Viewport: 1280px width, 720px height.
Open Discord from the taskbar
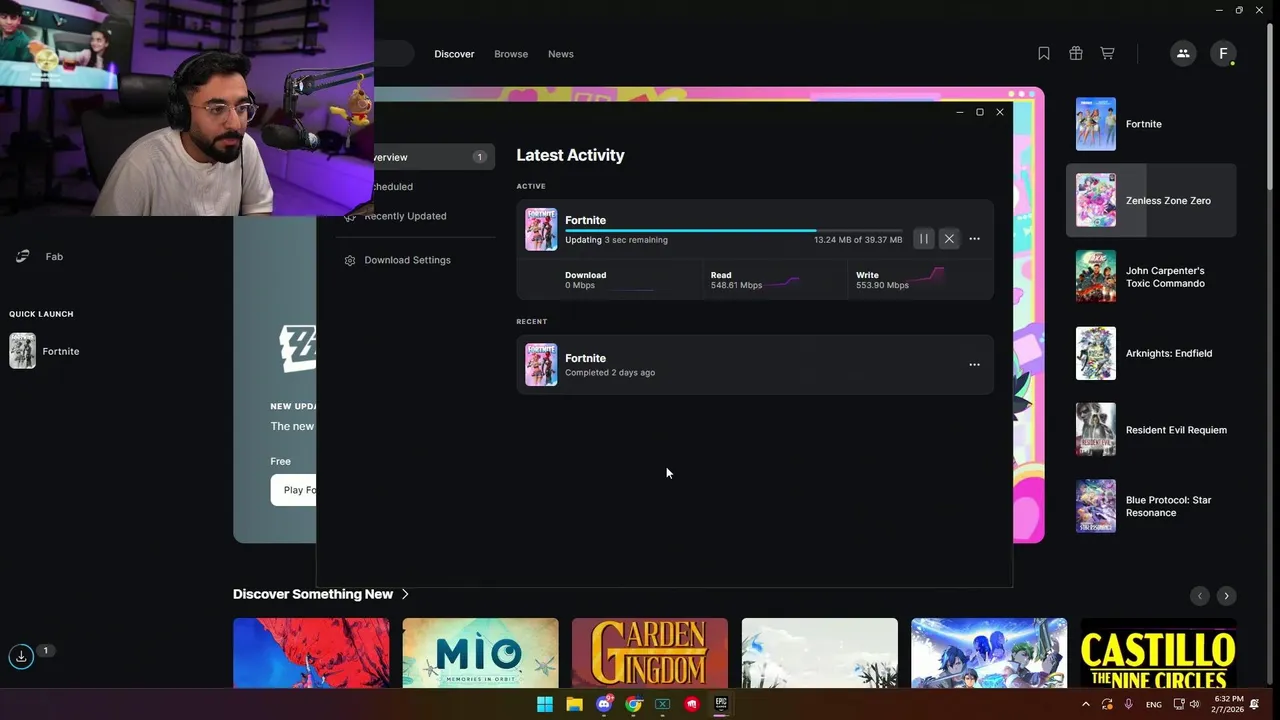(x=604, y=704)
